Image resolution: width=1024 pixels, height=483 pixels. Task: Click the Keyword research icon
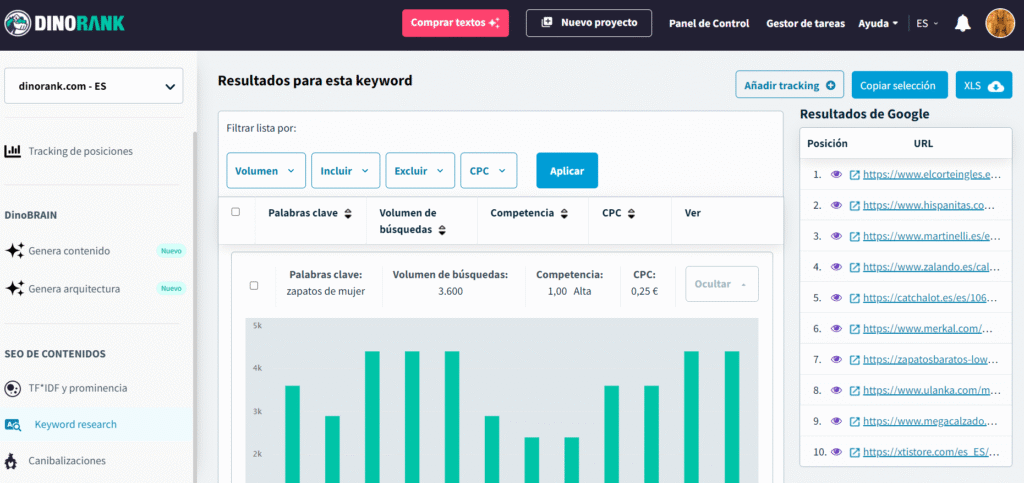pyautogui.click(x=13, y=424)
